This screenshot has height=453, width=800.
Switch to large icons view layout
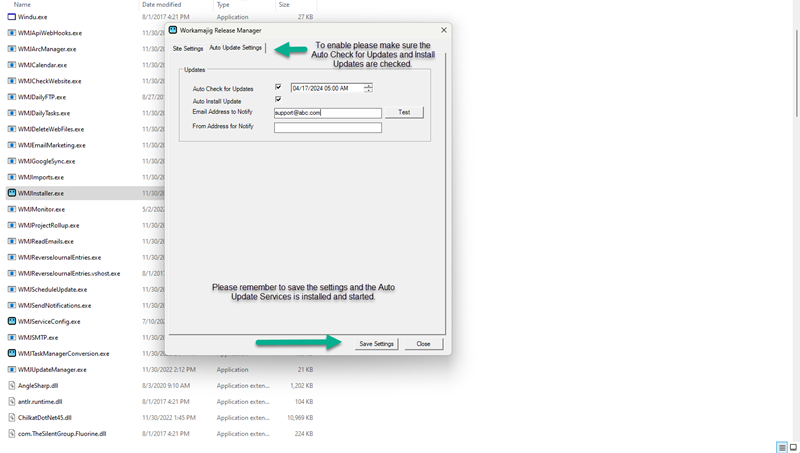coord(793,447)
